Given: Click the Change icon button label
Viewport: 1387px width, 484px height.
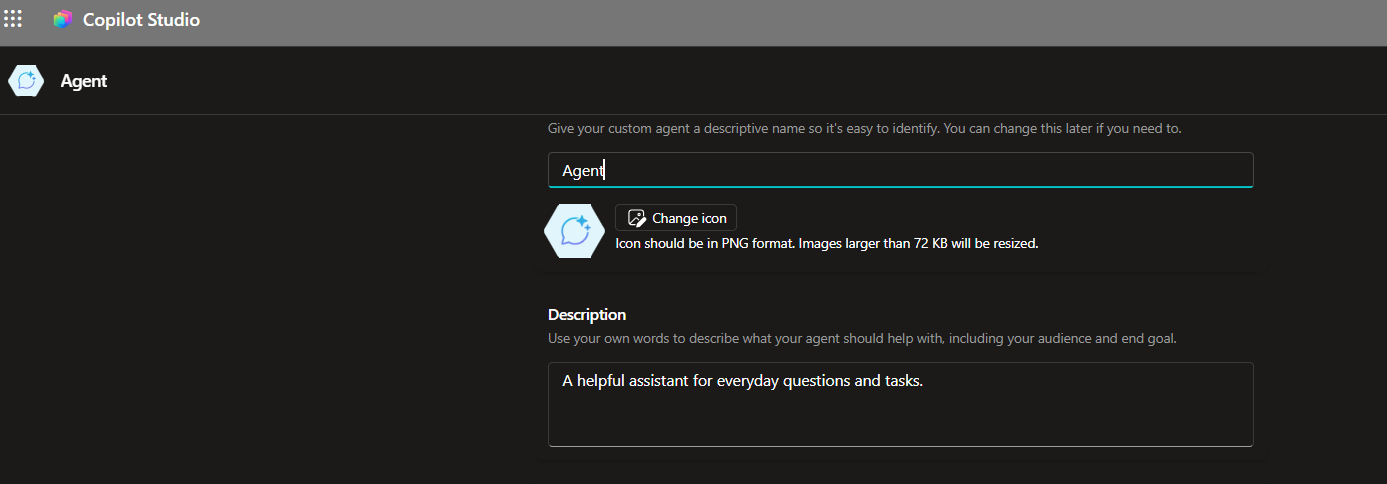Looking at the screenshot, I should click(689, 218).
